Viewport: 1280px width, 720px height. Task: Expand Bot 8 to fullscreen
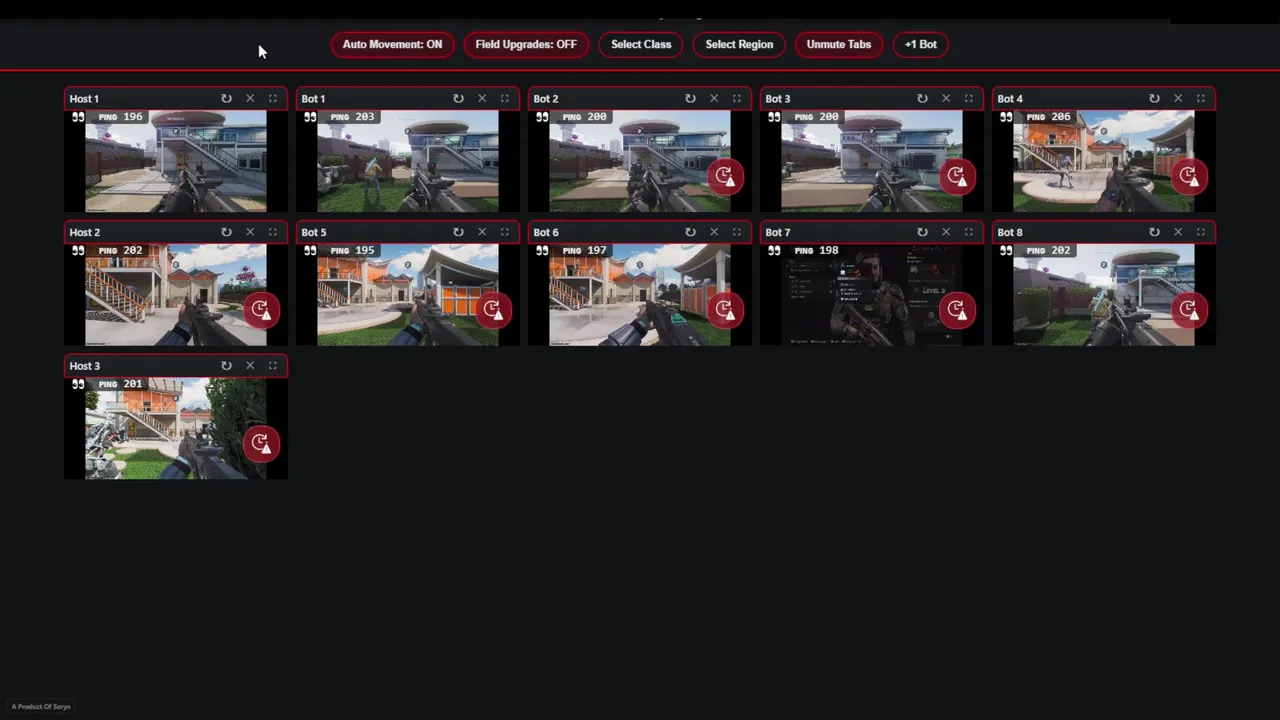pos(1201,232)
